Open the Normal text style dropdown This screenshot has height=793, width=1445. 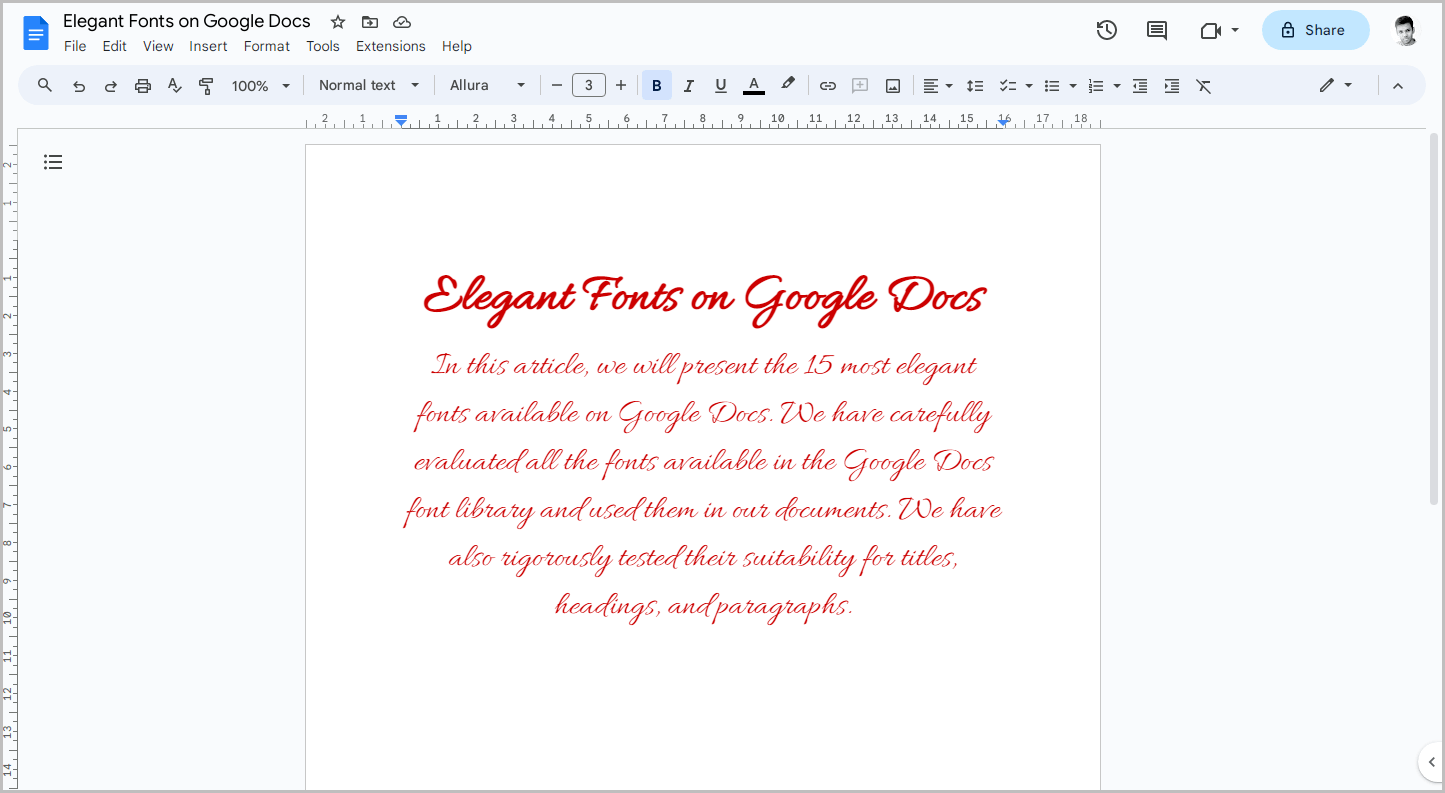[367, 85]
